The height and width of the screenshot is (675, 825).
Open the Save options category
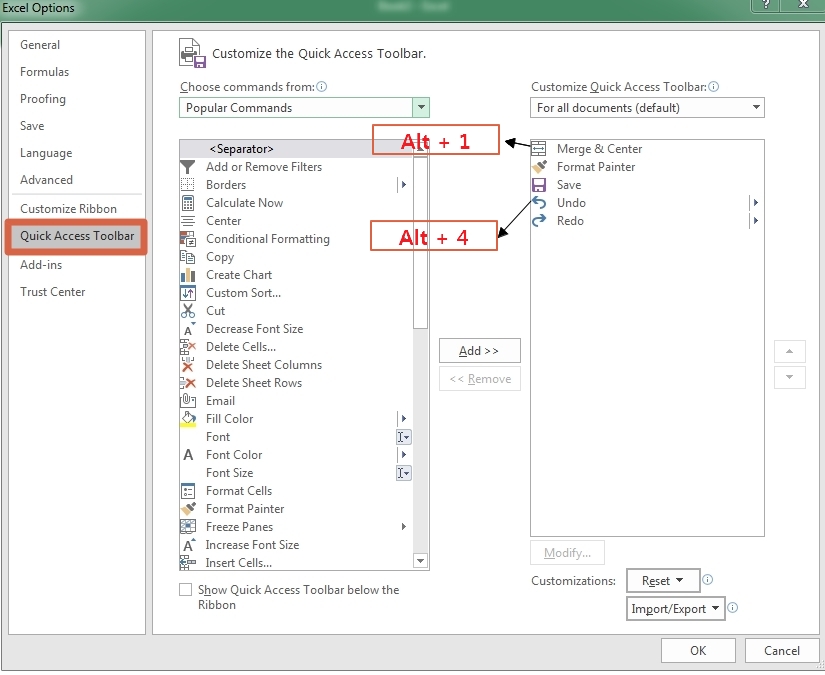[32, 126]
